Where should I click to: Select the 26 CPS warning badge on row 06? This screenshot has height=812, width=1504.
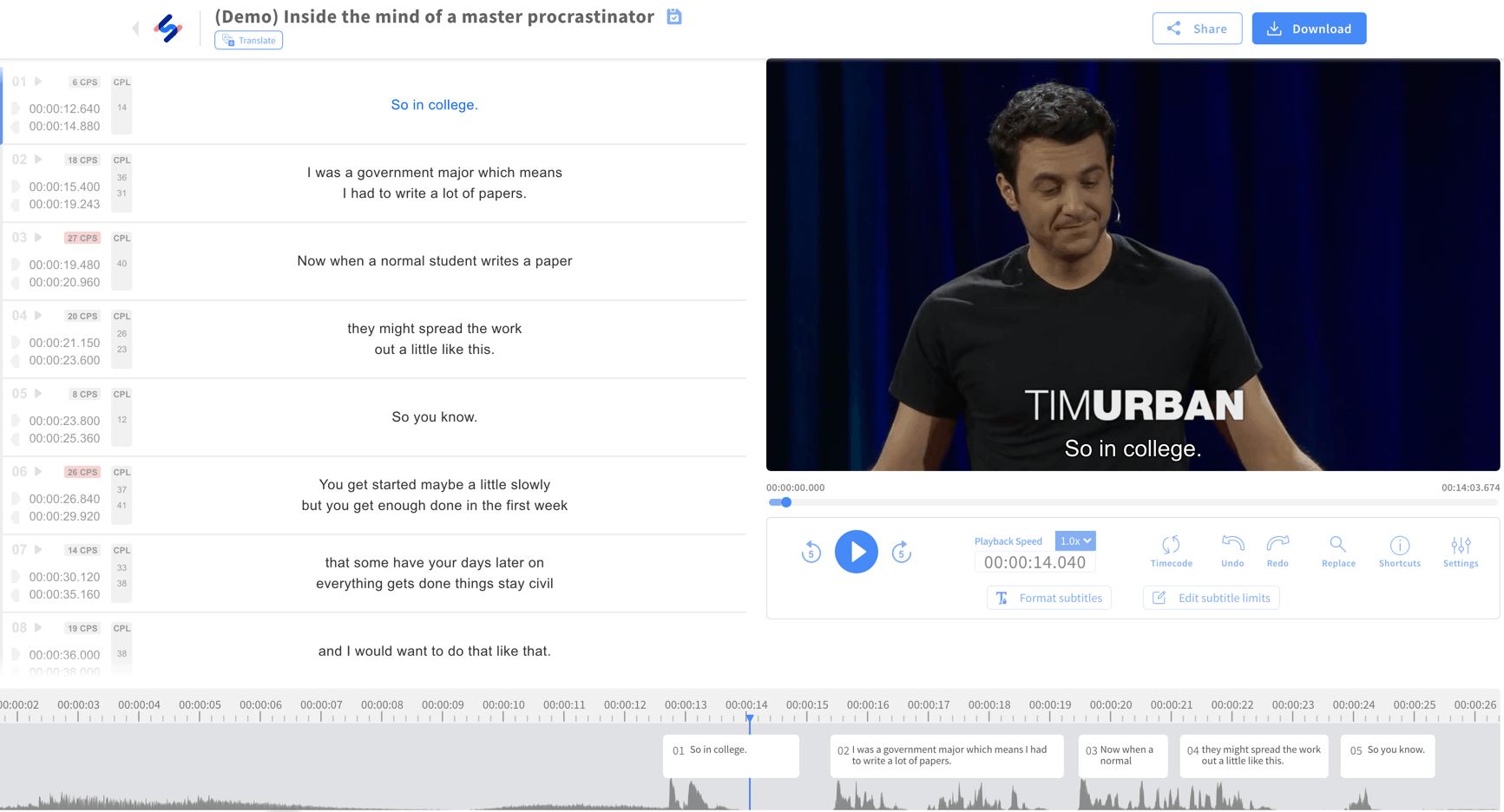pos(82,472)
